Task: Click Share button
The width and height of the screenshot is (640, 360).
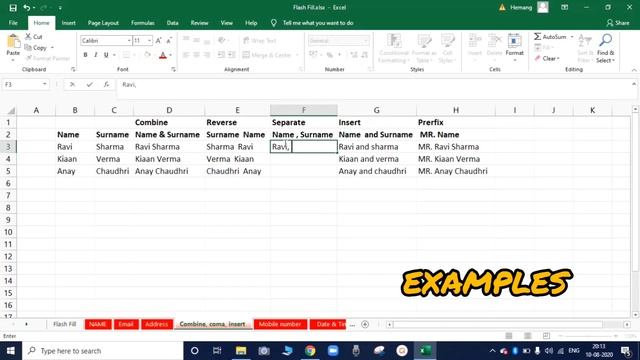Action: 618,23
